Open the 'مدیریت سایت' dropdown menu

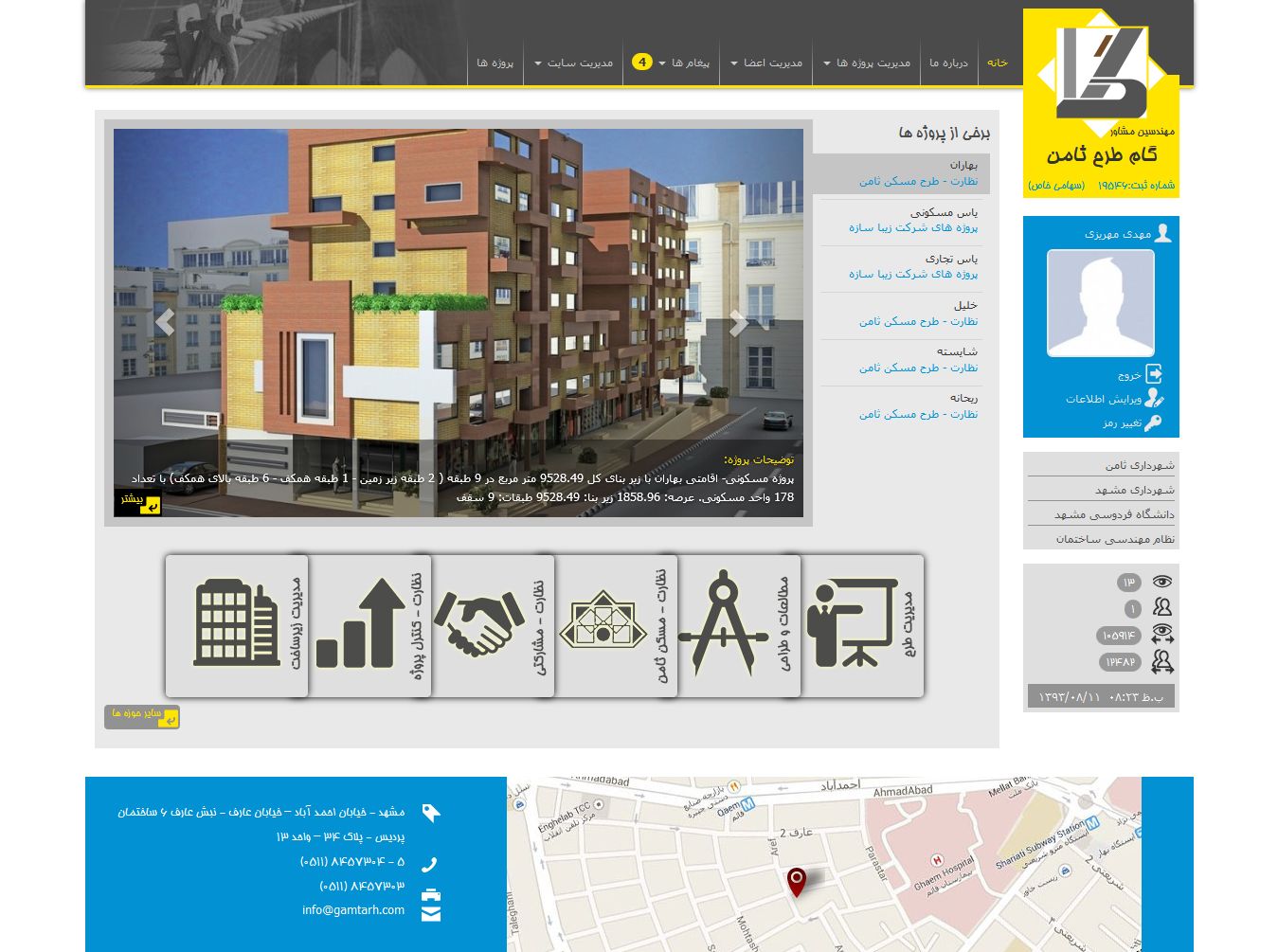point(573,63)
